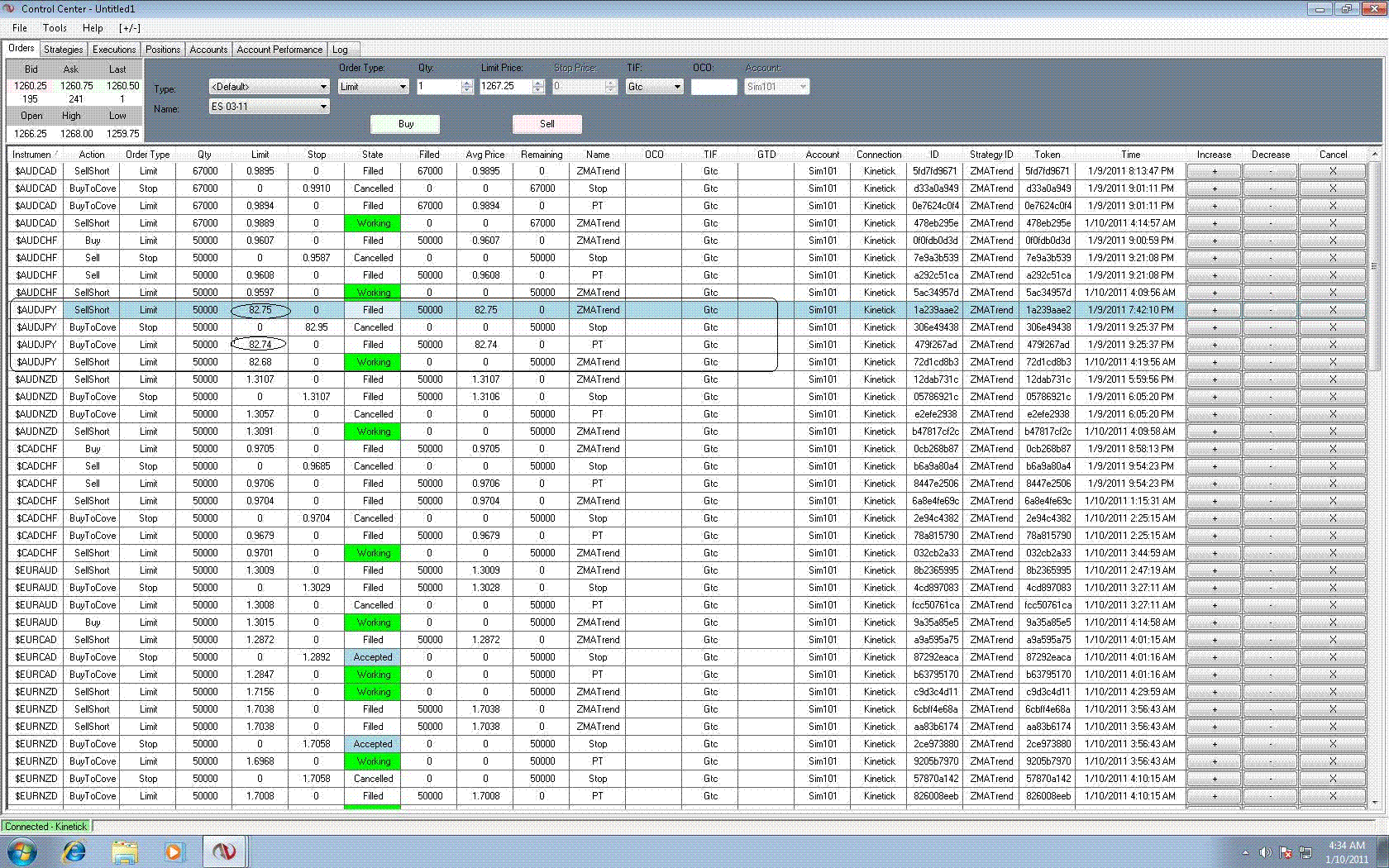Switch to the Executions tab

[114, 50]
